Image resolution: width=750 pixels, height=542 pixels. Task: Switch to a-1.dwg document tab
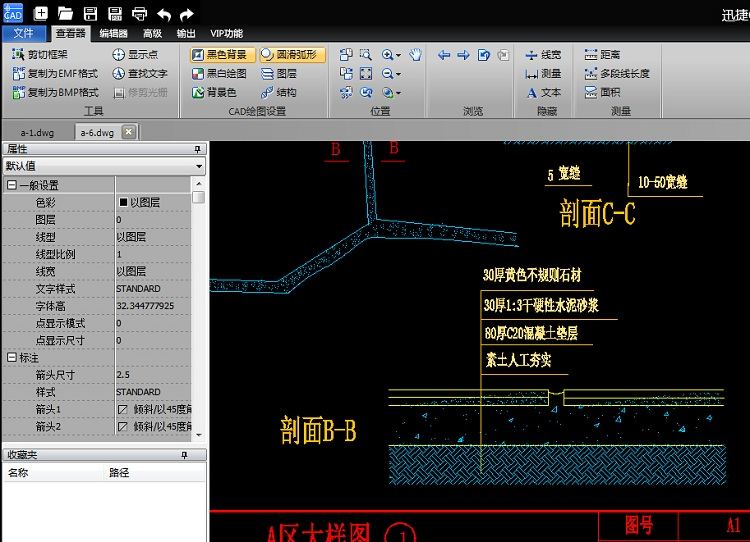point(37,132)
